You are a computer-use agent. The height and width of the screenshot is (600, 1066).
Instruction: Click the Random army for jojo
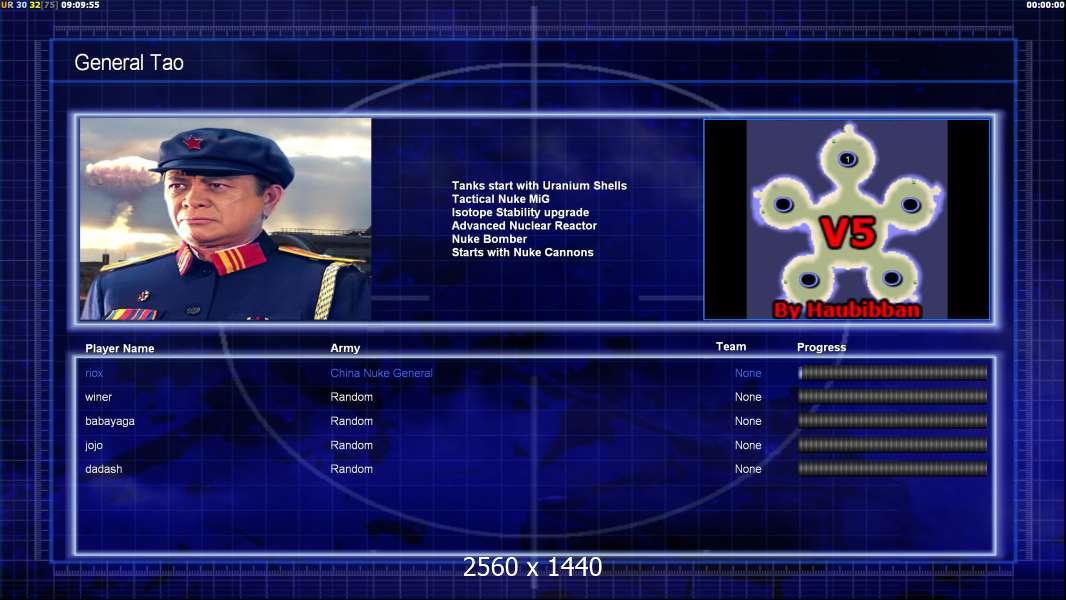[351, 445]
